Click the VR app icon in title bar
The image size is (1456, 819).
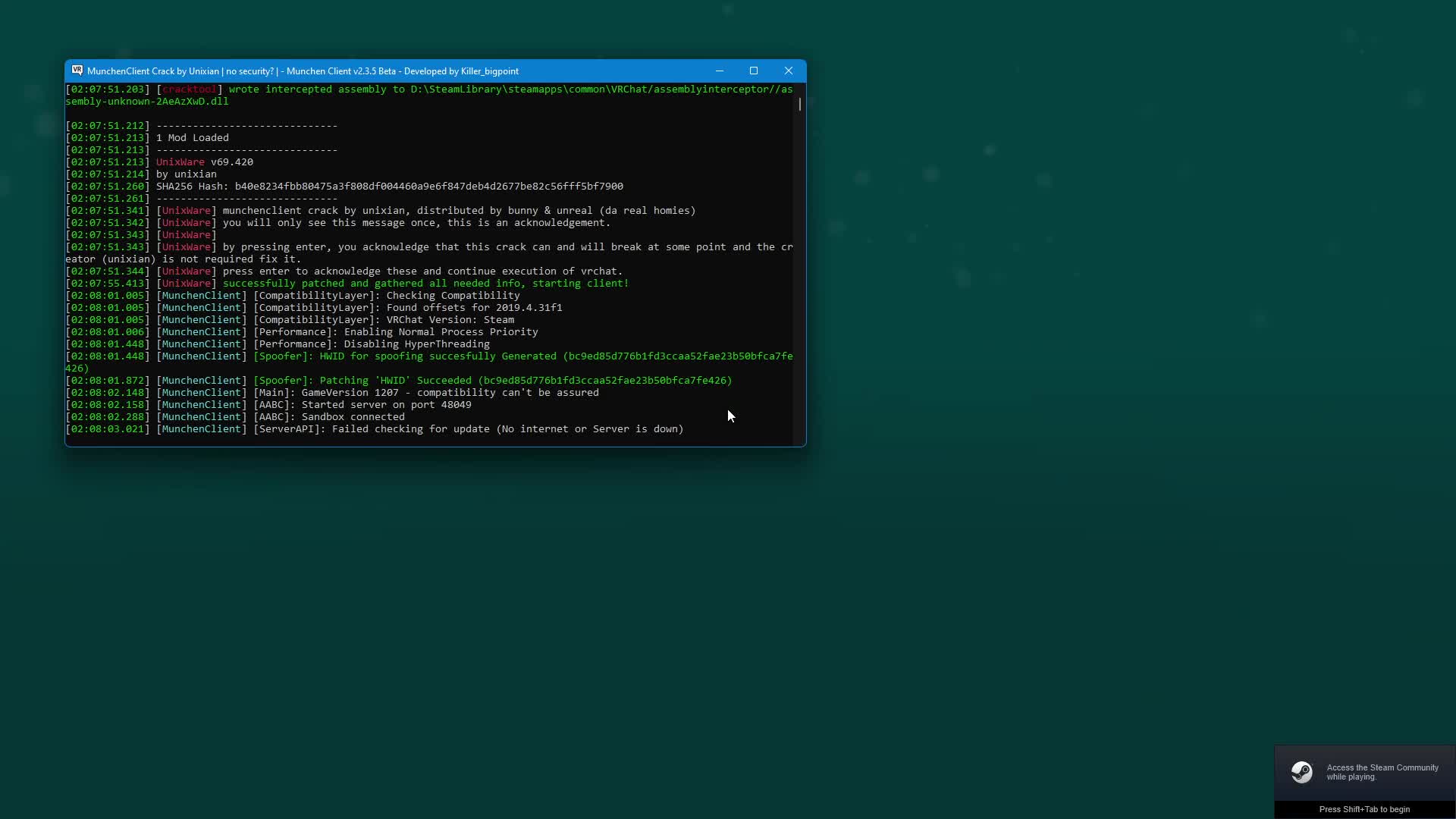[x=77, y=71]
